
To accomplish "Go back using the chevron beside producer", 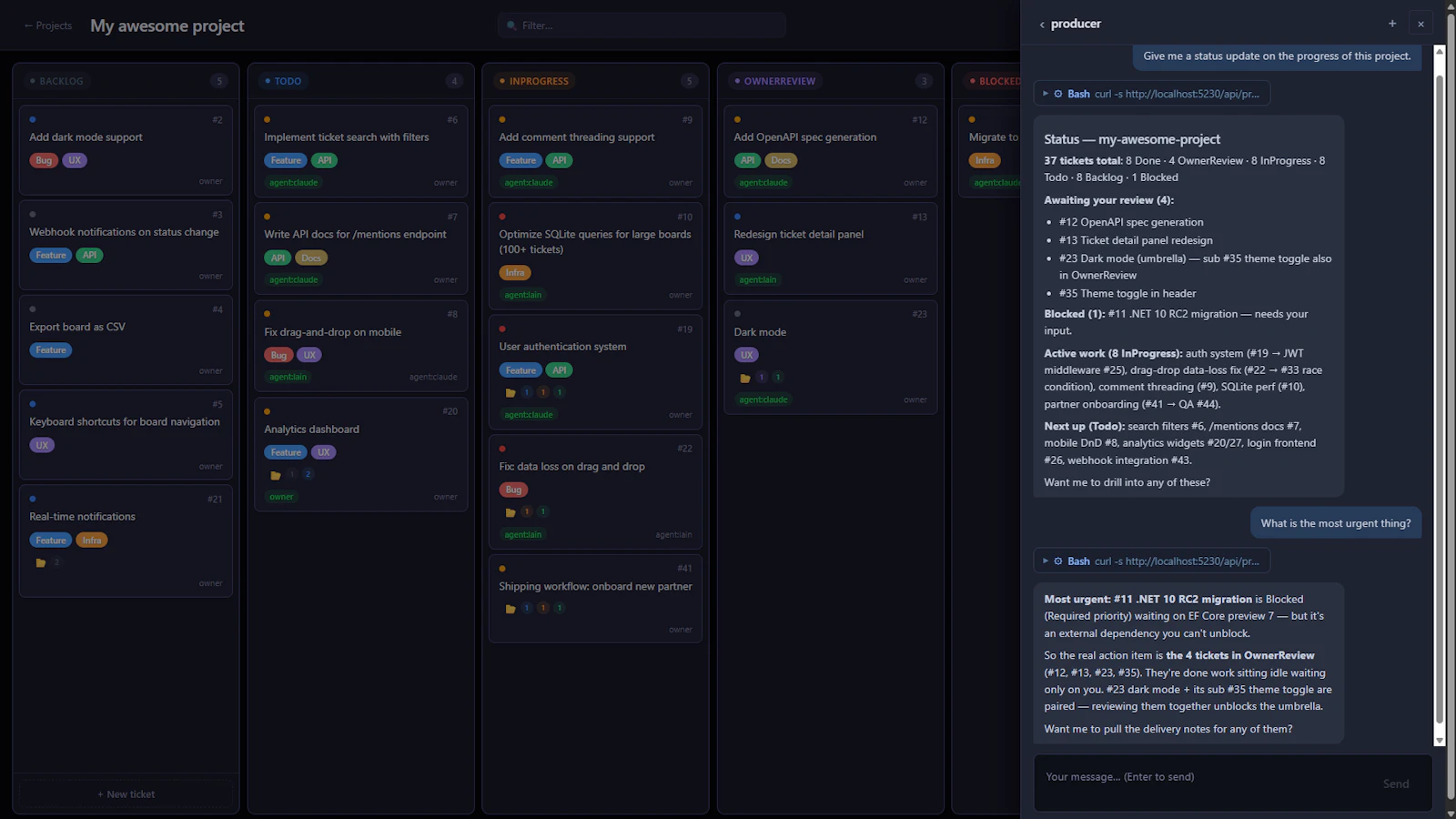I will (x=1042, y=25).
